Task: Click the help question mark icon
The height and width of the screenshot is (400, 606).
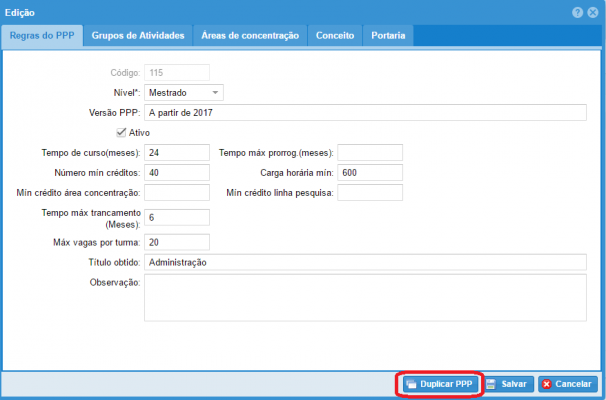Action: tap(577, 12)
